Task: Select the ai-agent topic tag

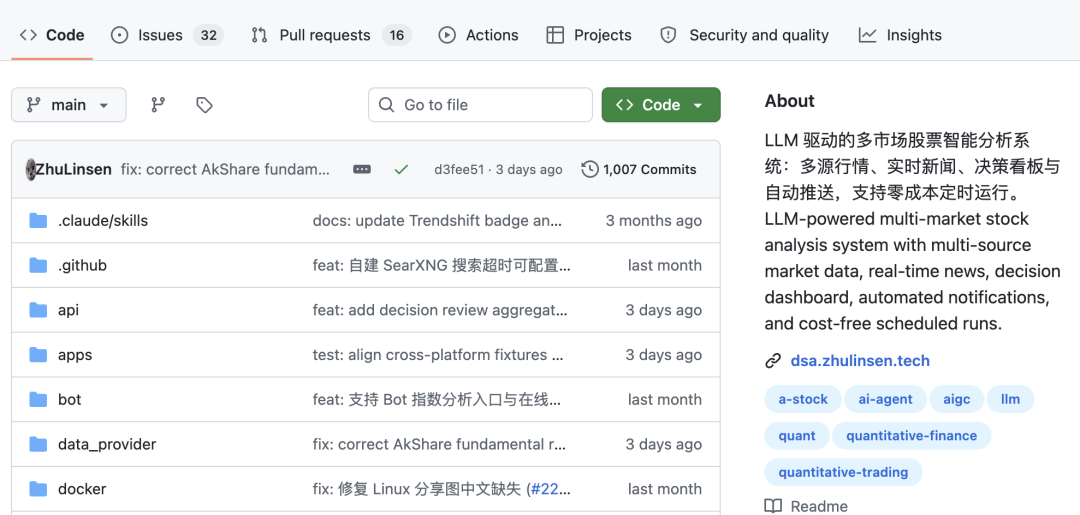Action: click(x=885, y=399)
